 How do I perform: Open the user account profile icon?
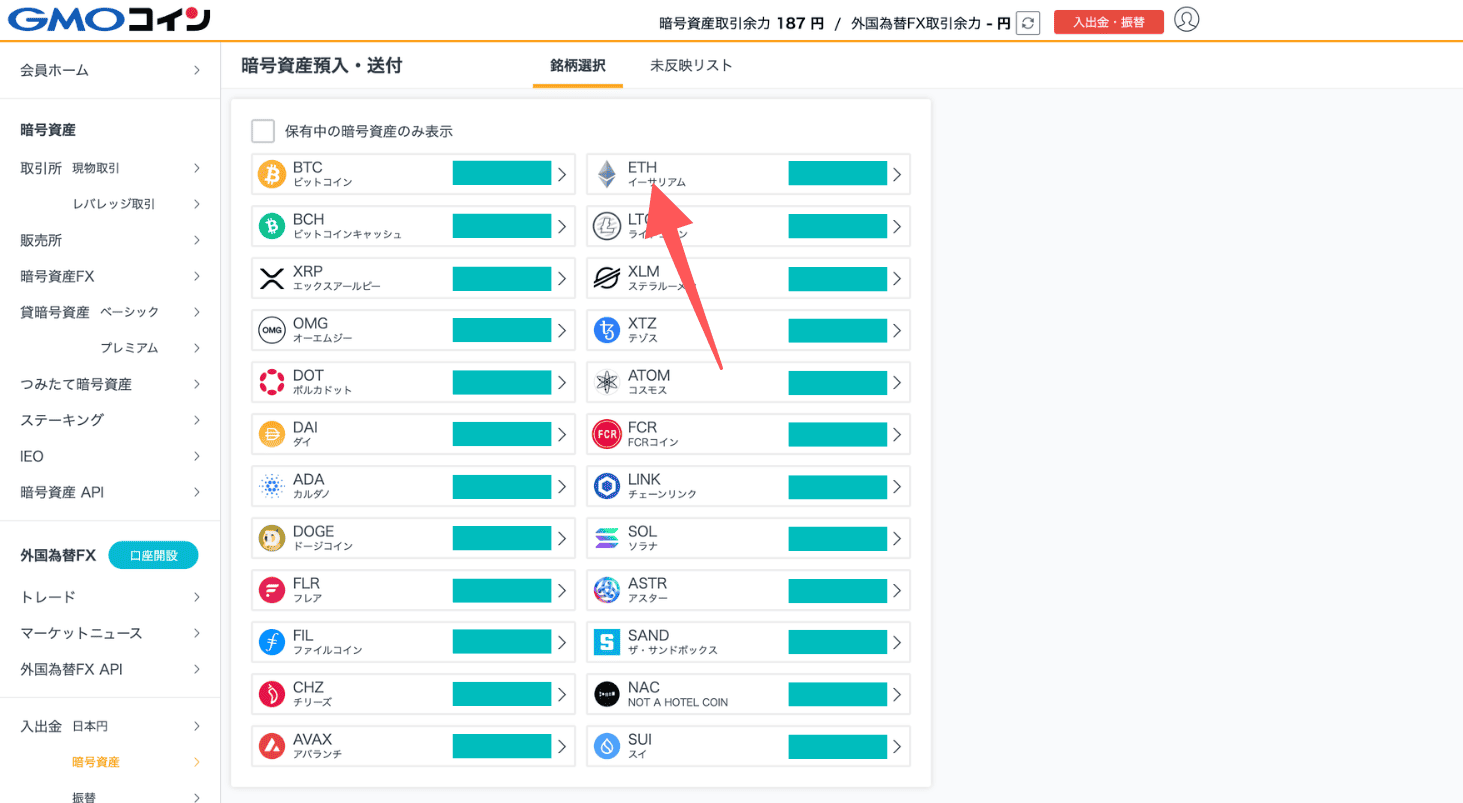(1186, 20)
